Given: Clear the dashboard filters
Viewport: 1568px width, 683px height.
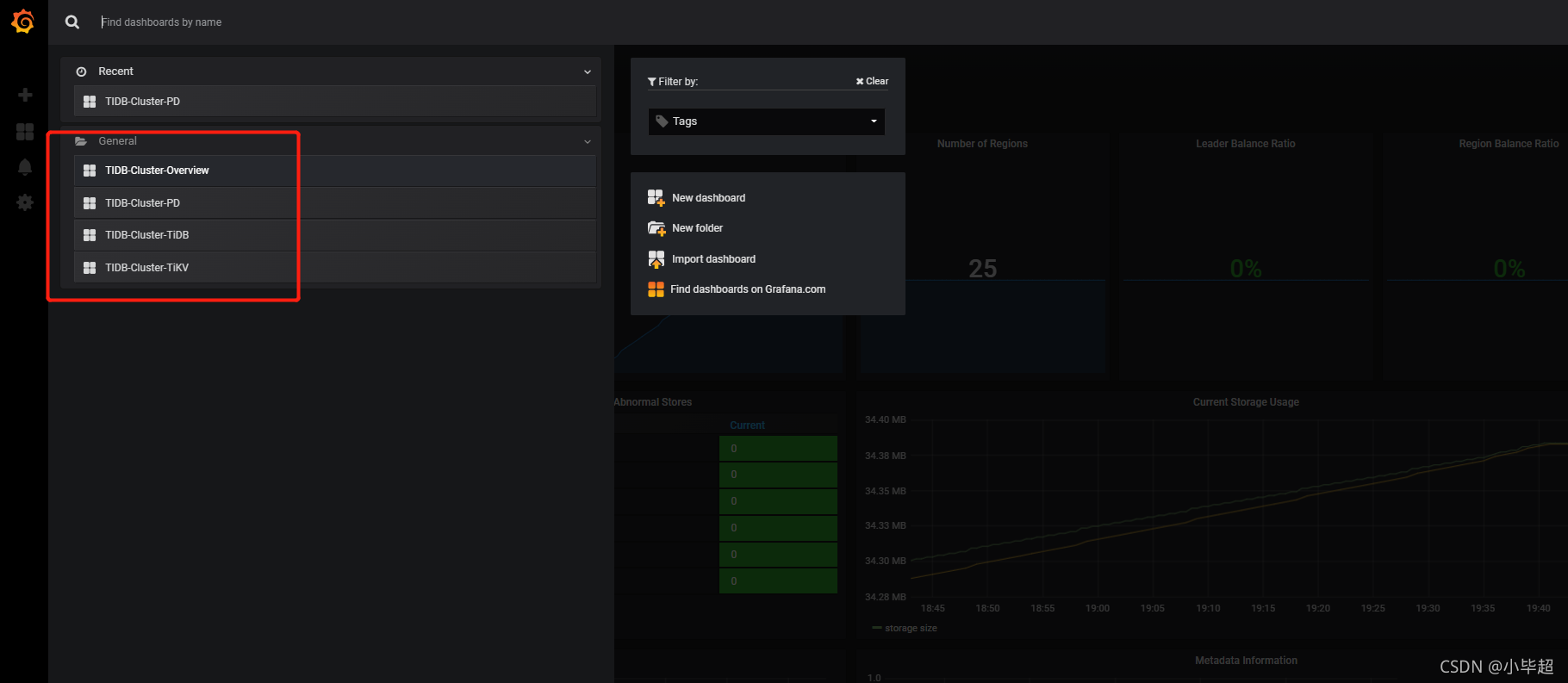Looking at the screenshot, I should [x=872, y=81].
